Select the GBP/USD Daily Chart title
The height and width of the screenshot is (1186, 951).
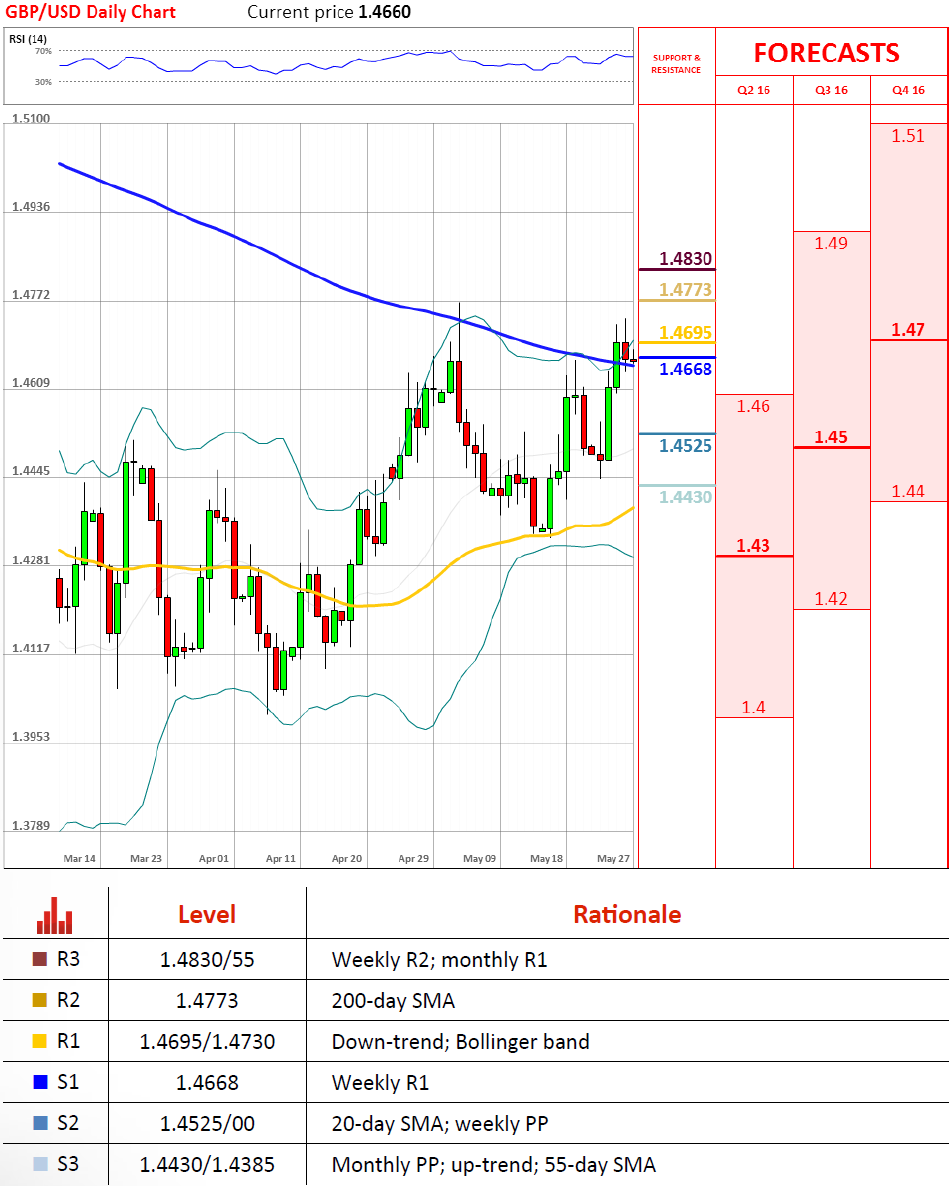coord(90,12)
